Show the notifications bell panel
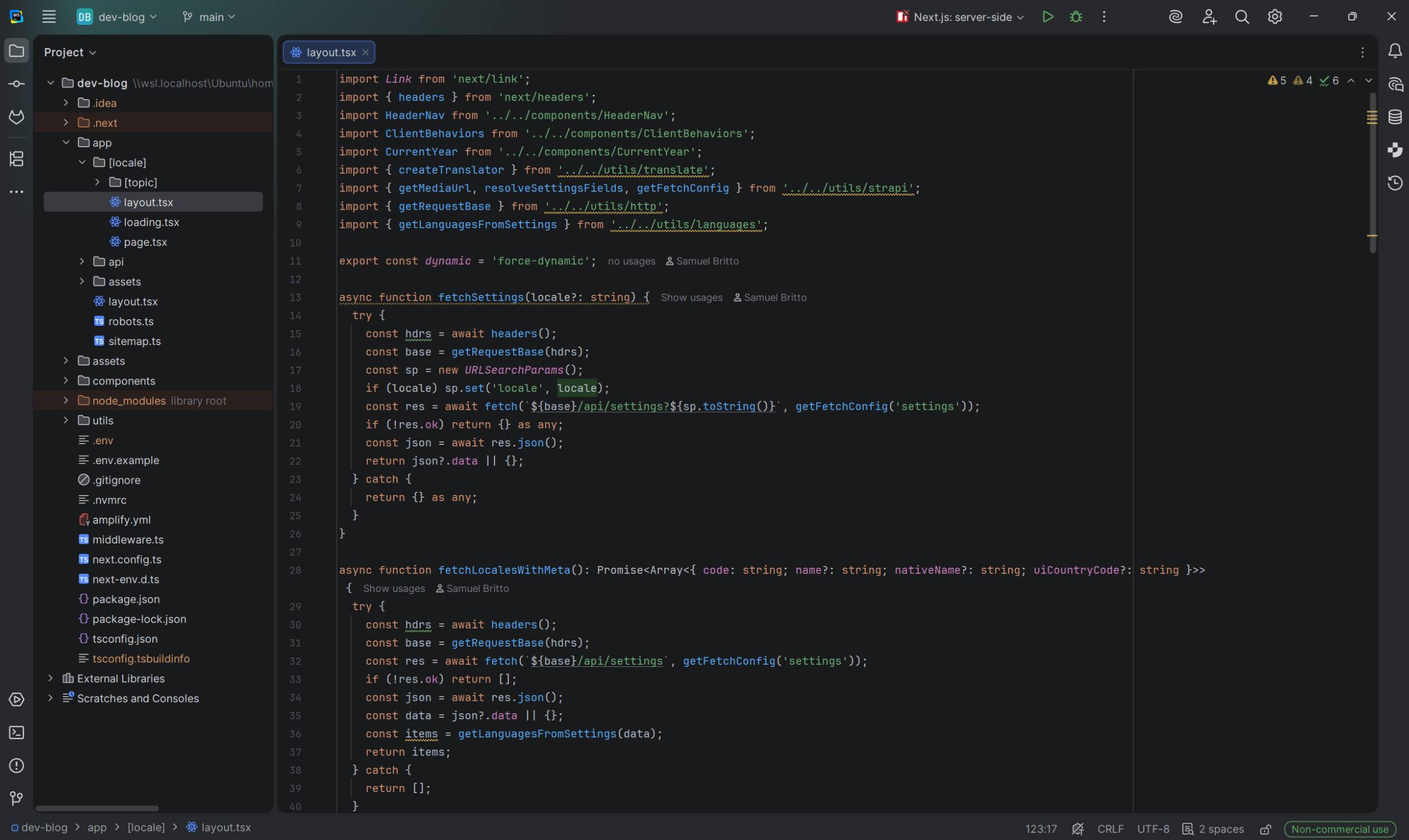 click(1395, 51)
